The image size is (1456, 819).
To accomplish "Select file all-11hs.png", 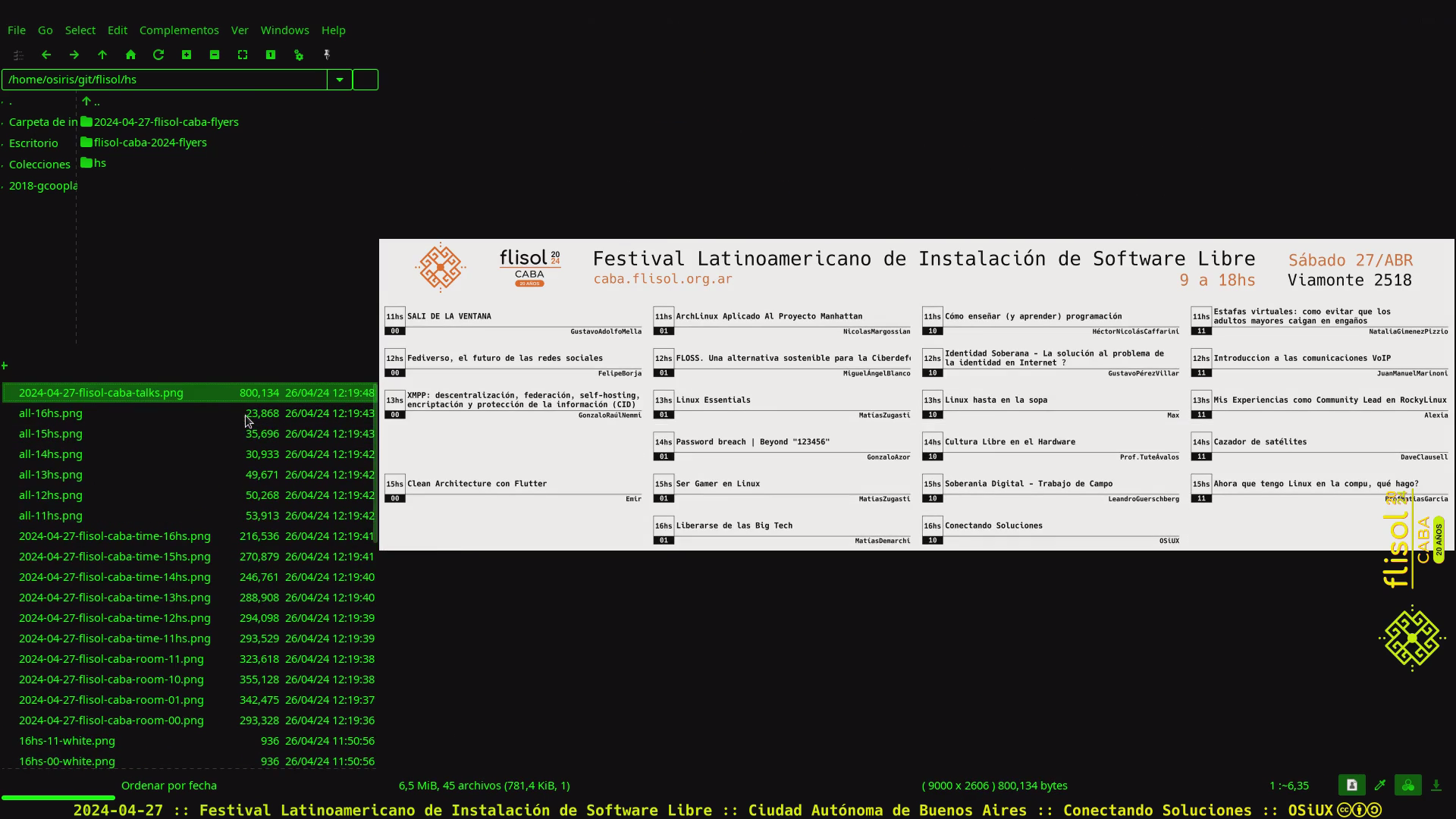I will tap(190, 516).
